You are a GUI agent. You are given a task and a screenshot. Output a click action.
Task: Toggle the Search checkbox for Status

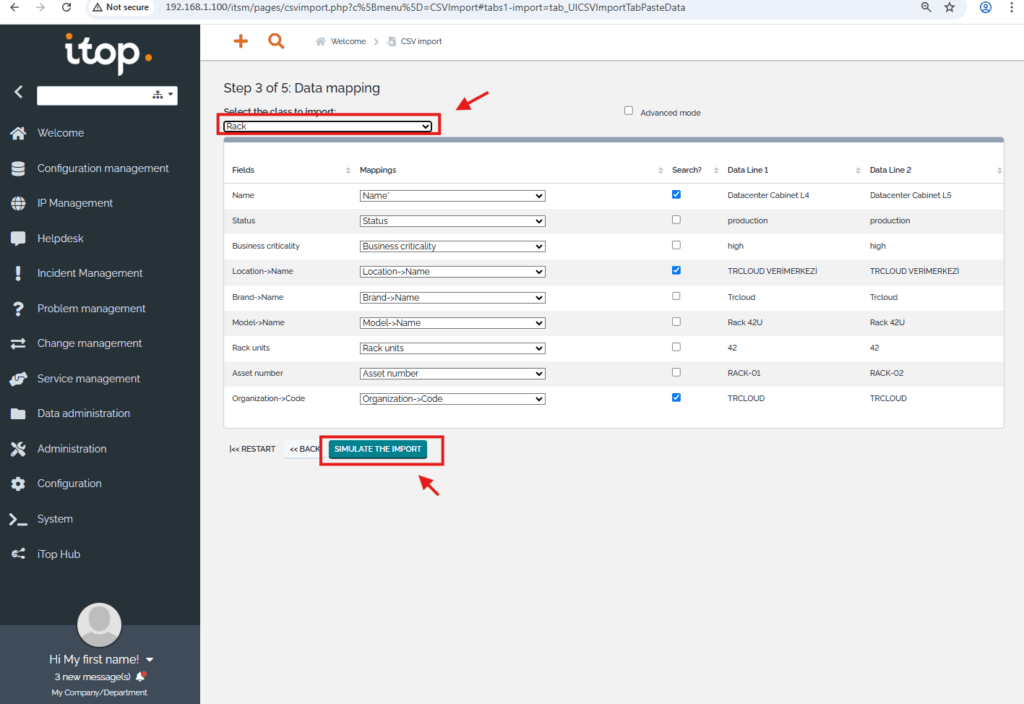pyautogui.click(x=677, y=220)
